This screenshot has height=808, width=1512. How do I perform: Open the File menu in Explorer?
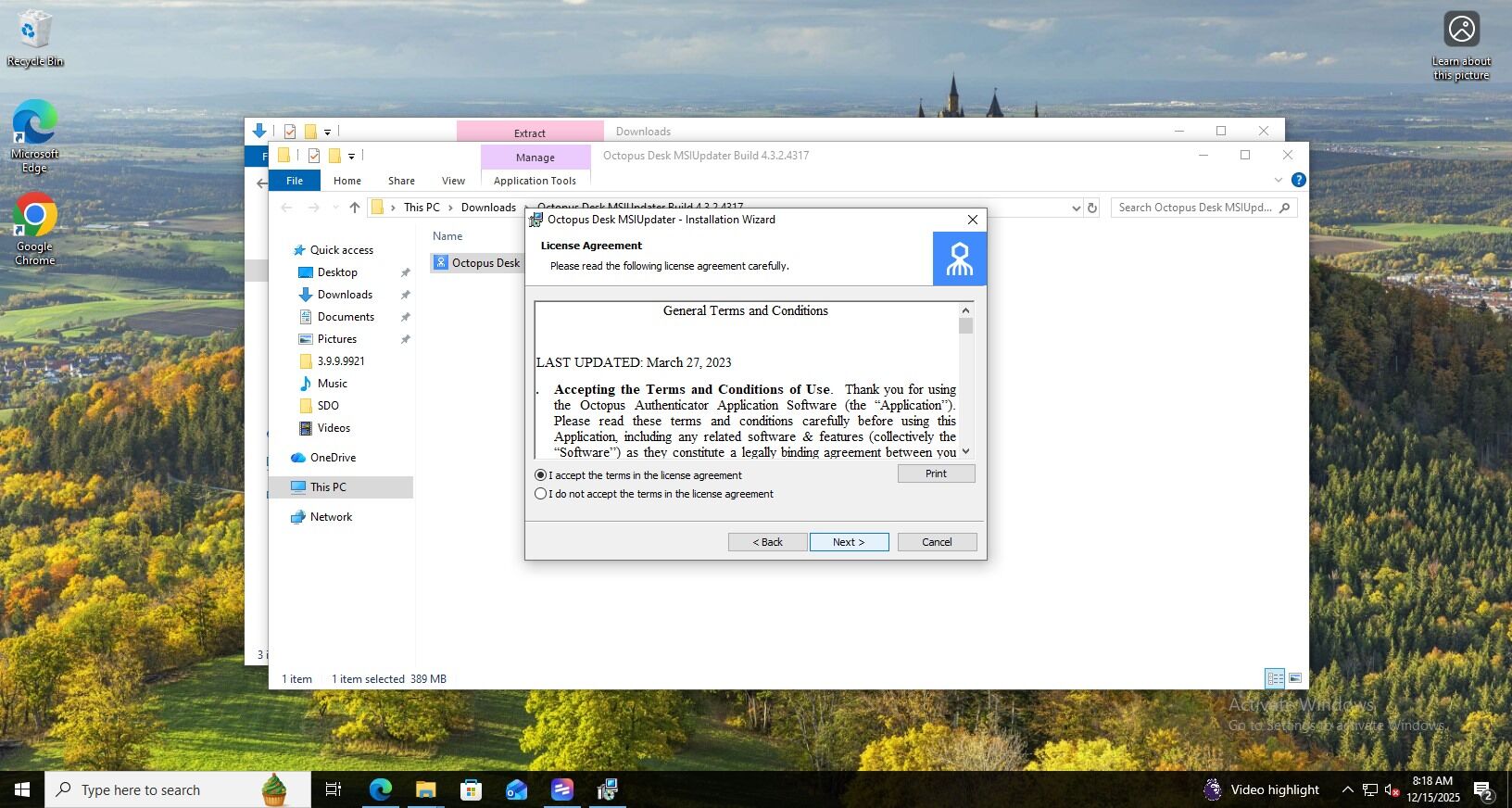295,181
